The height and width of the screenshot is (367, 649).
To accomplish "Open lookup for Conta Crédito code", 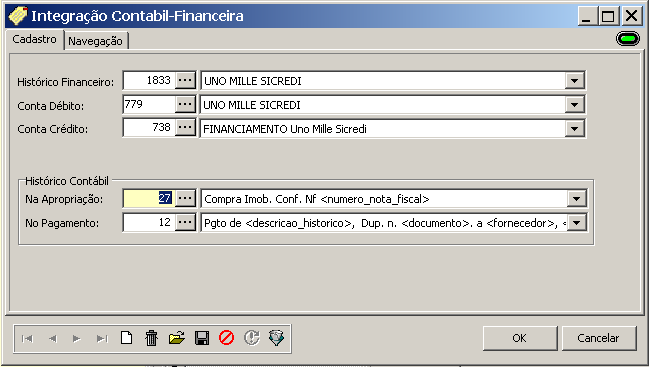I will pyautogui.click(x=185, y=128).
